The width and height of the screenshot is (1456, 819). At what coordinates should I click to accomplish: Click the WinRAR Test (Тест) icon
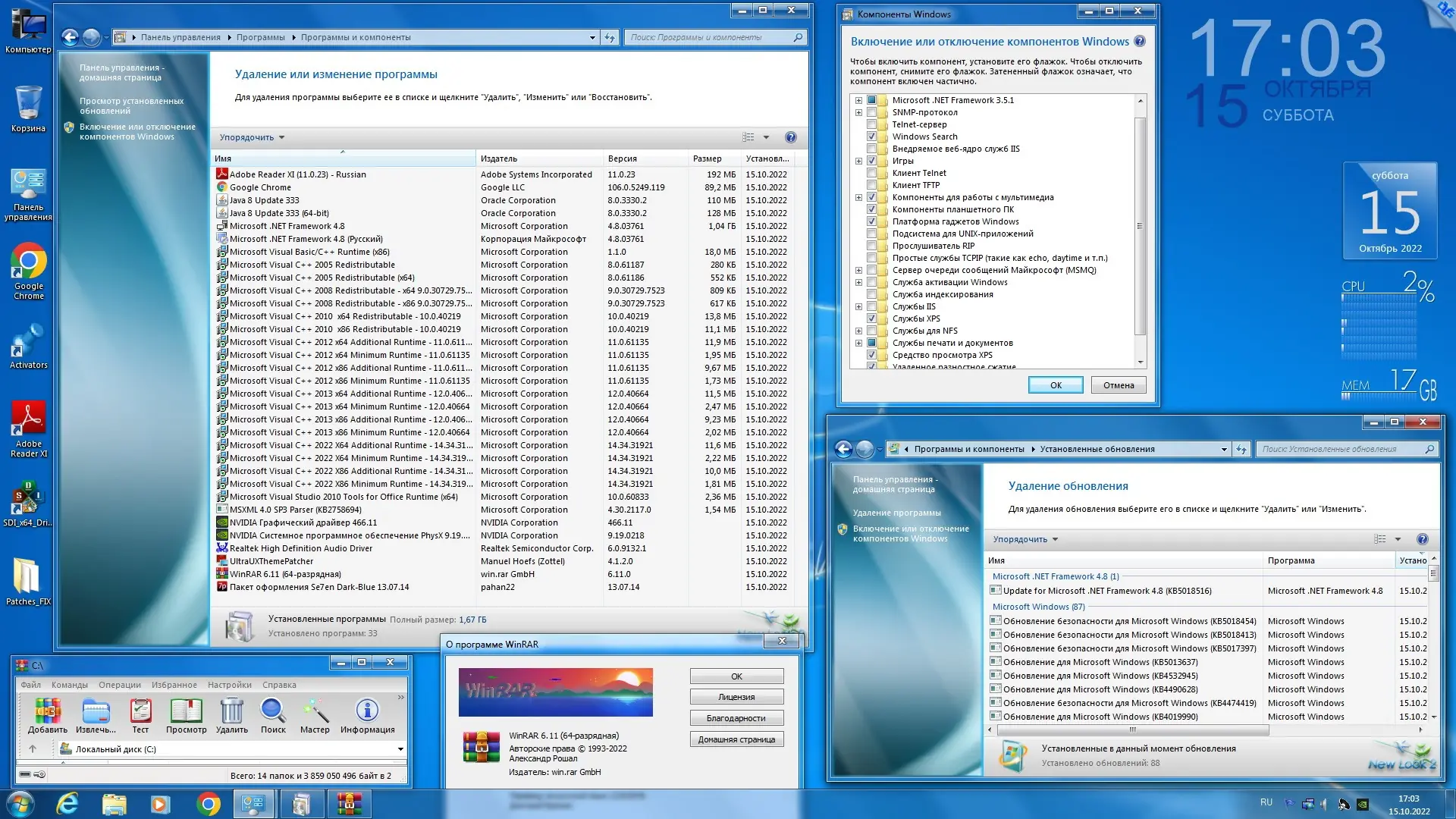coord(140,712)
